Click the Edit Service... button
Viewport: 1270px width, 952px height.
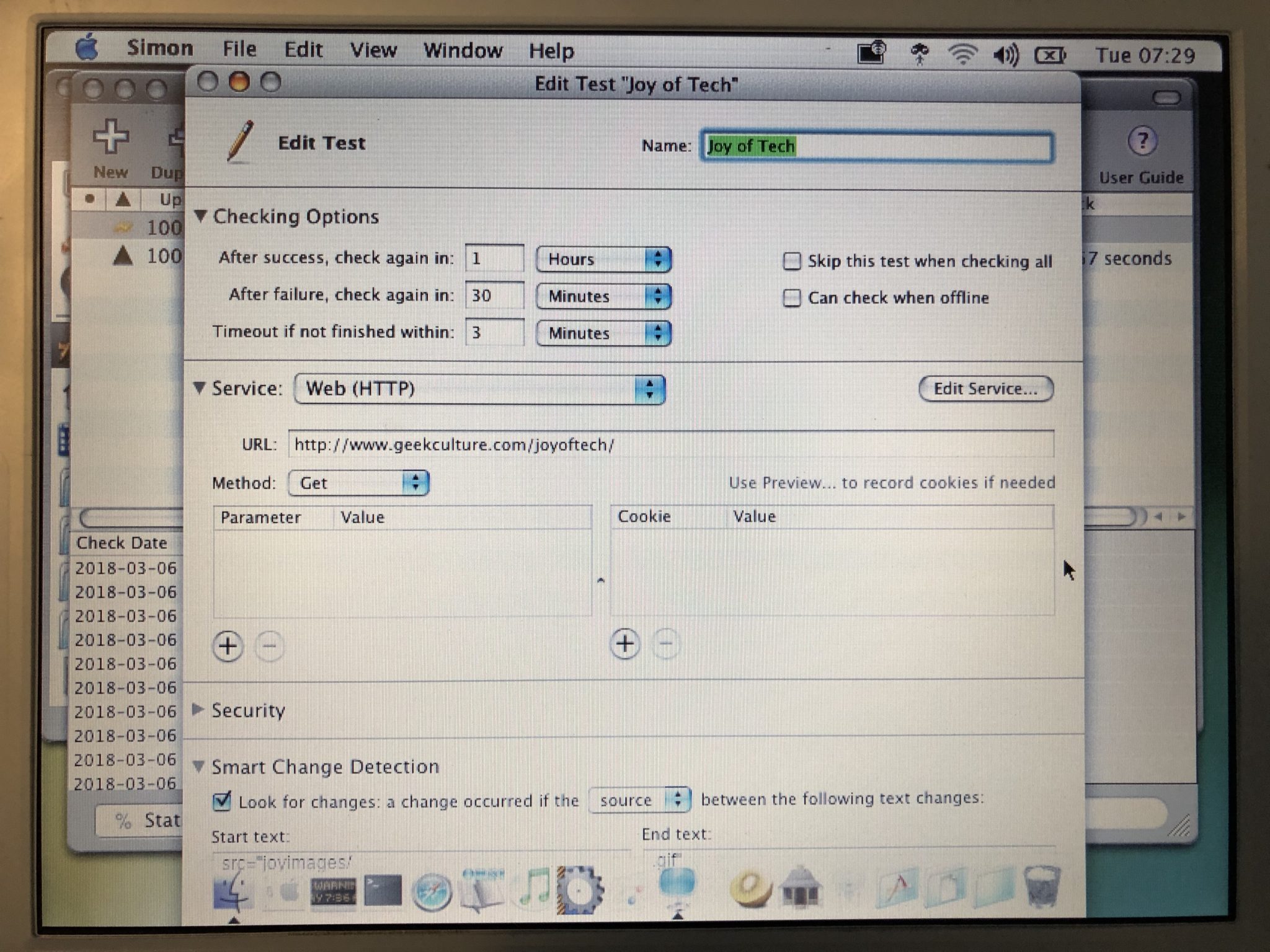(x=985, y=389)
